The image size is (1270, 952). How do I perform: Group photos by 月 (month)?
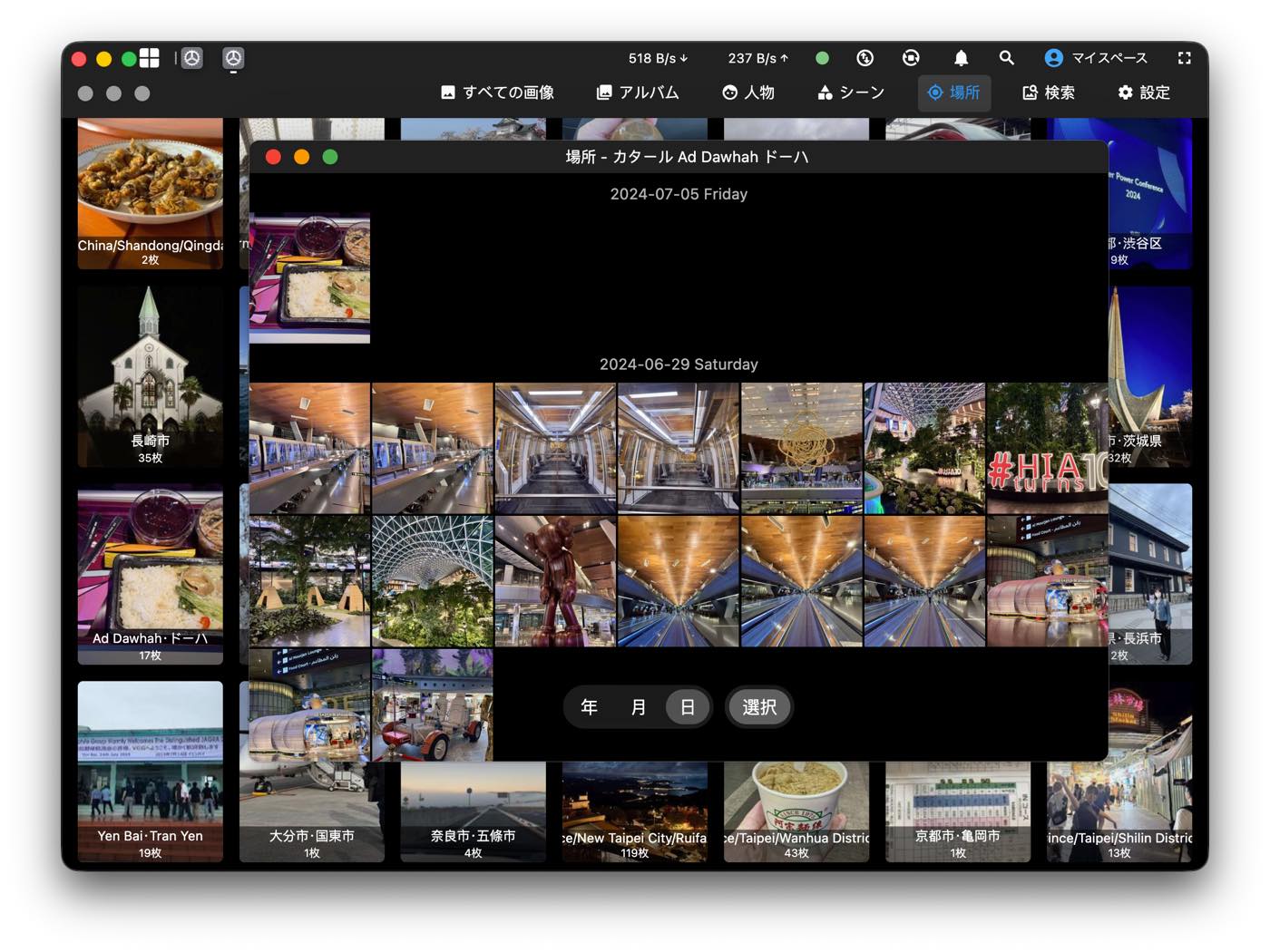coord(639,707)
